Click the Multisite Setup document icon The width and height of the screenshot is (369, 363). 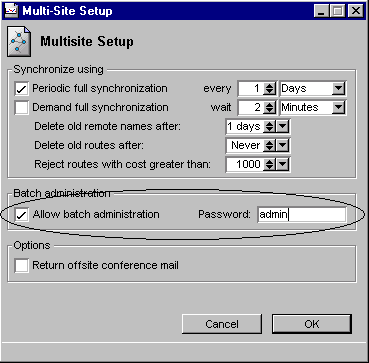[x=19, y=41]
